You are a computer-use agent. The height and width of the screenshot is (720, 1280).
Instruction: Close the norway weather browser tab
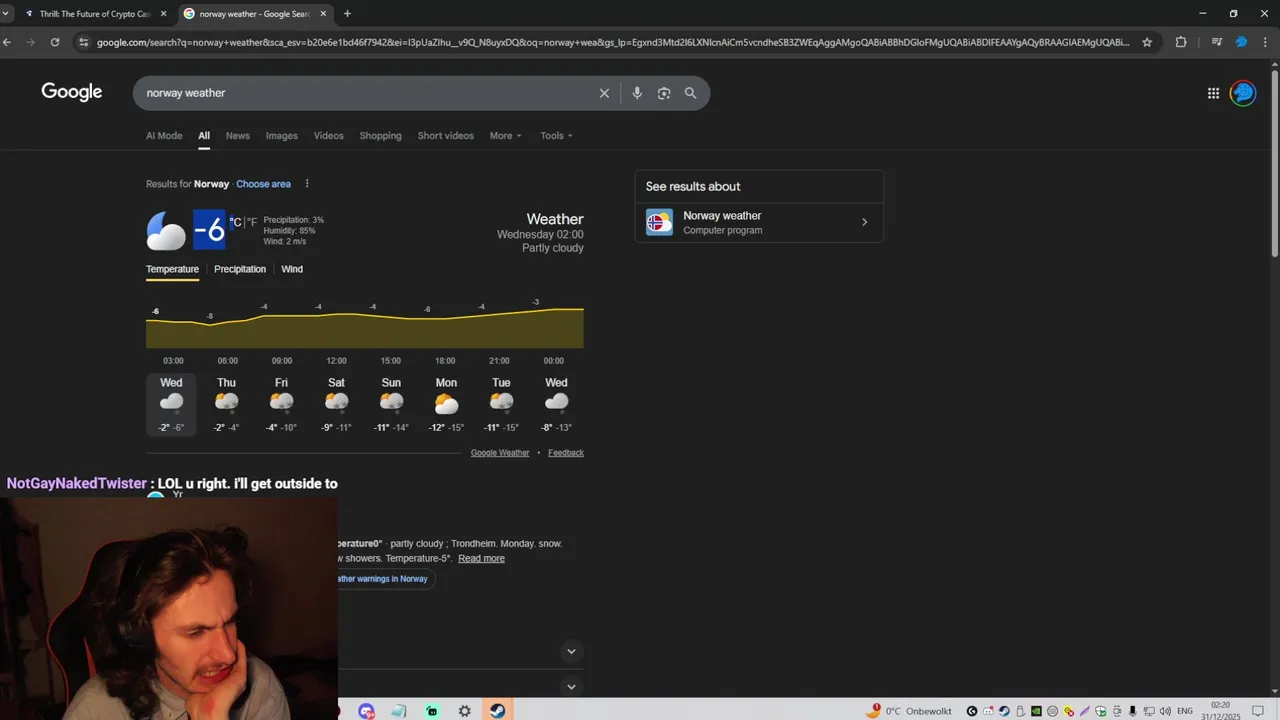click(323, 14)
